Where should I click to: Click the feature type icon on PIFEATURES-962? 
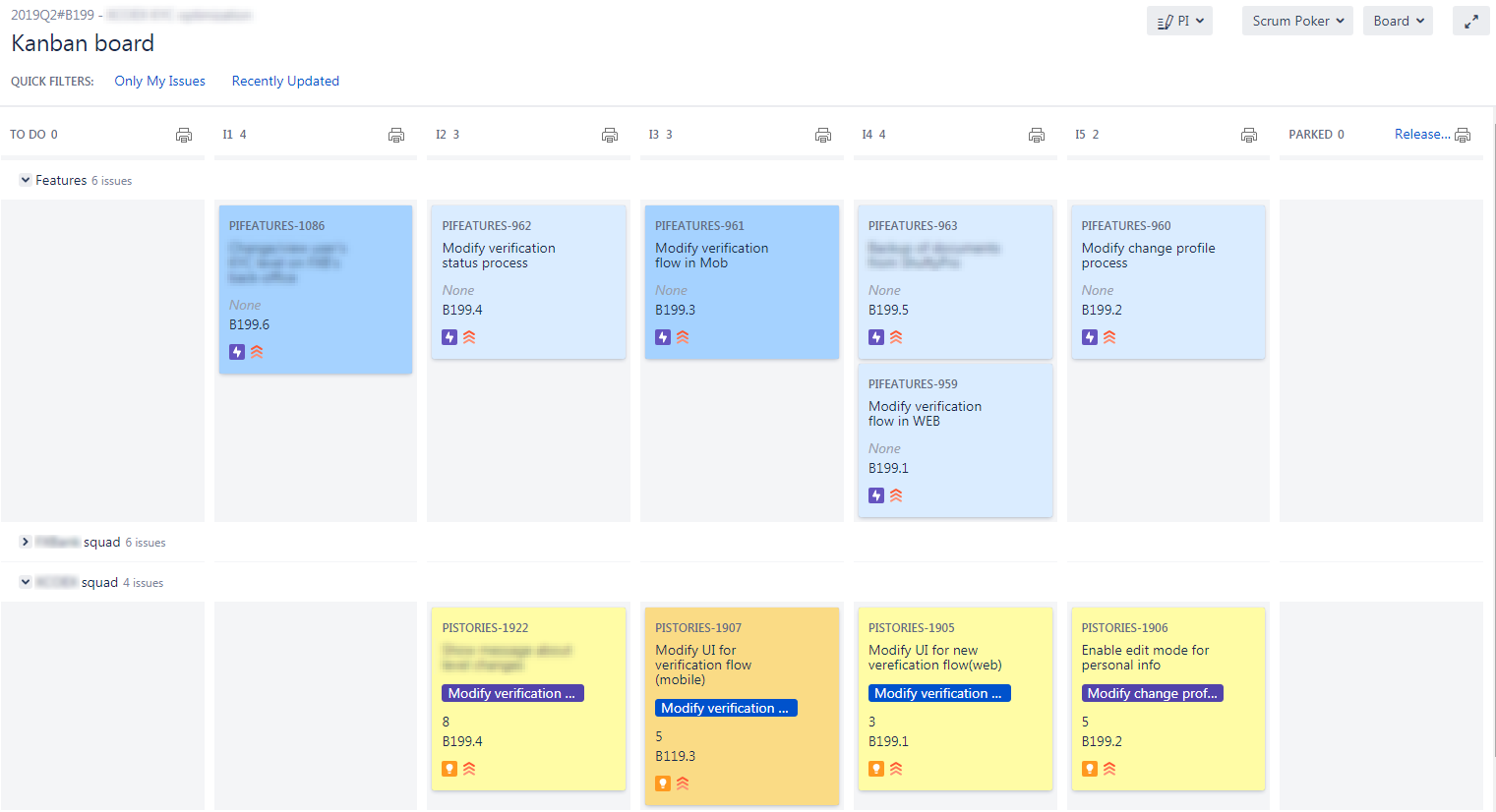449,337
